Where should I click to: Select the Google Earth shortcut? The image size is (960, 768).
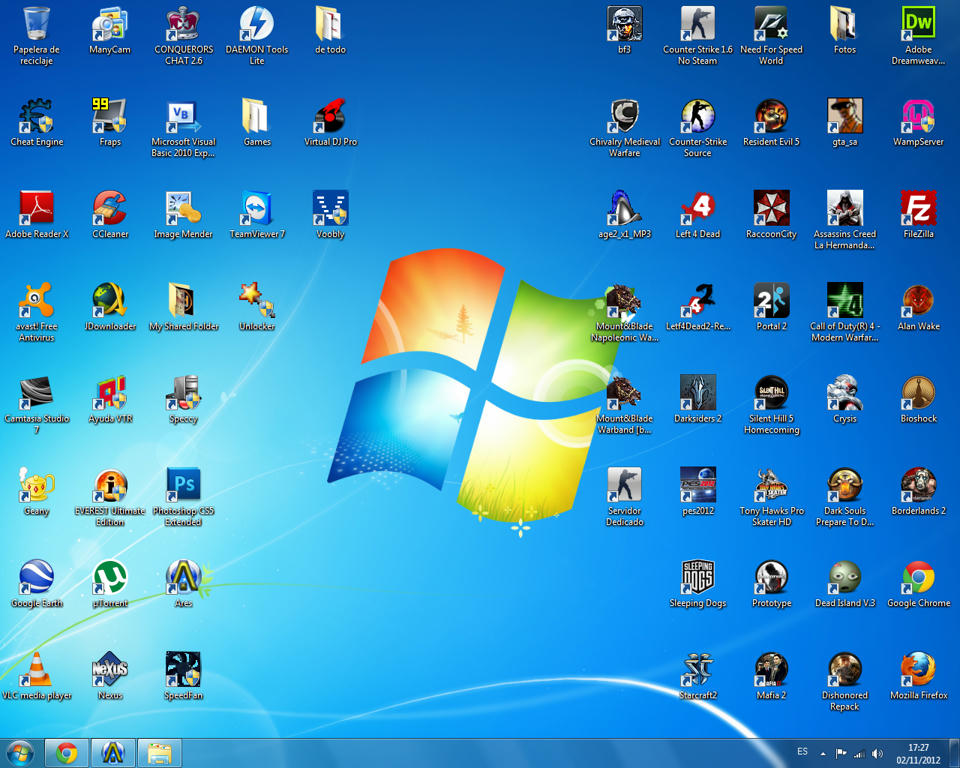(x=36, y=578)
